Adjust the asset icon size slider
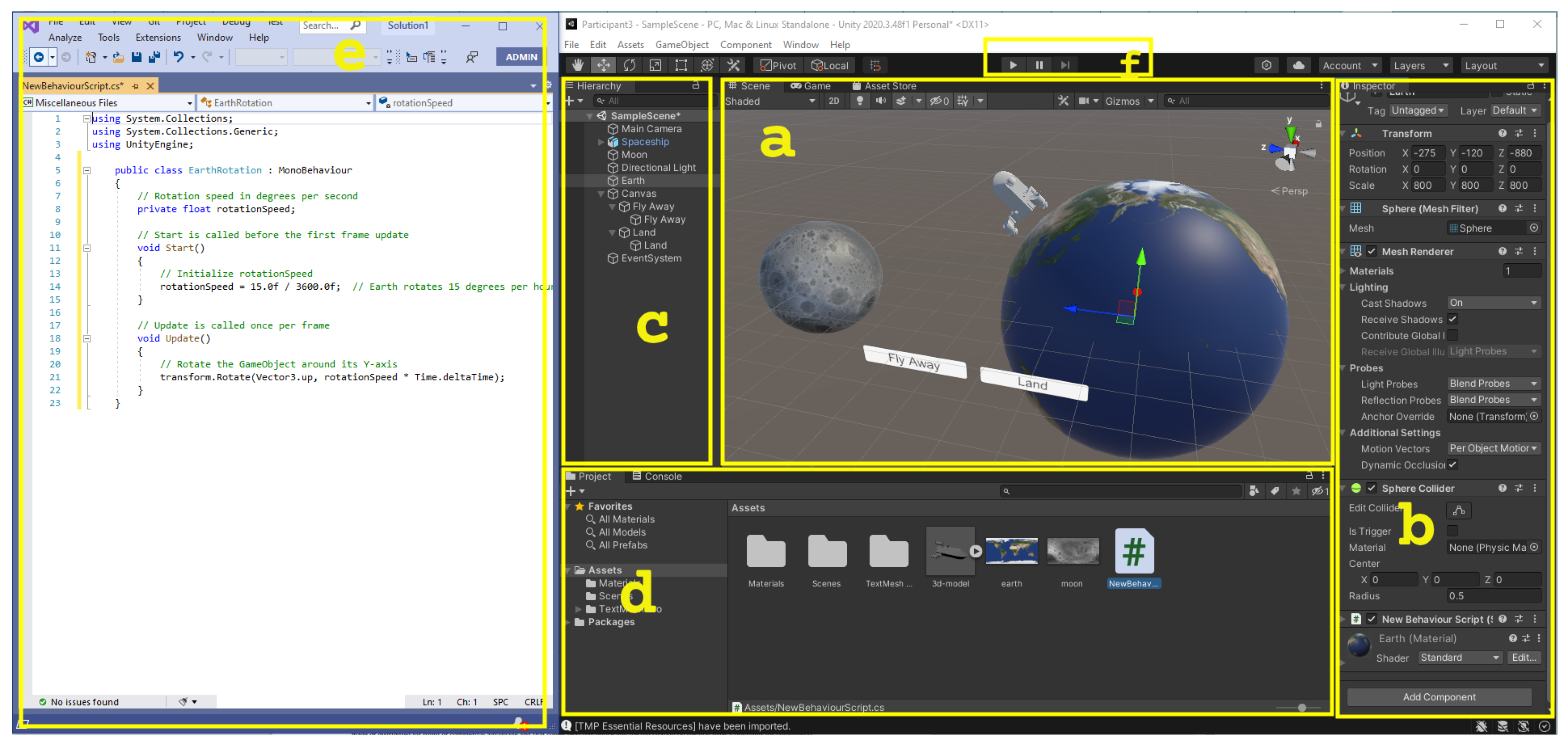The height and width of the screenshot is (748, 1568). click(1301, 707)
